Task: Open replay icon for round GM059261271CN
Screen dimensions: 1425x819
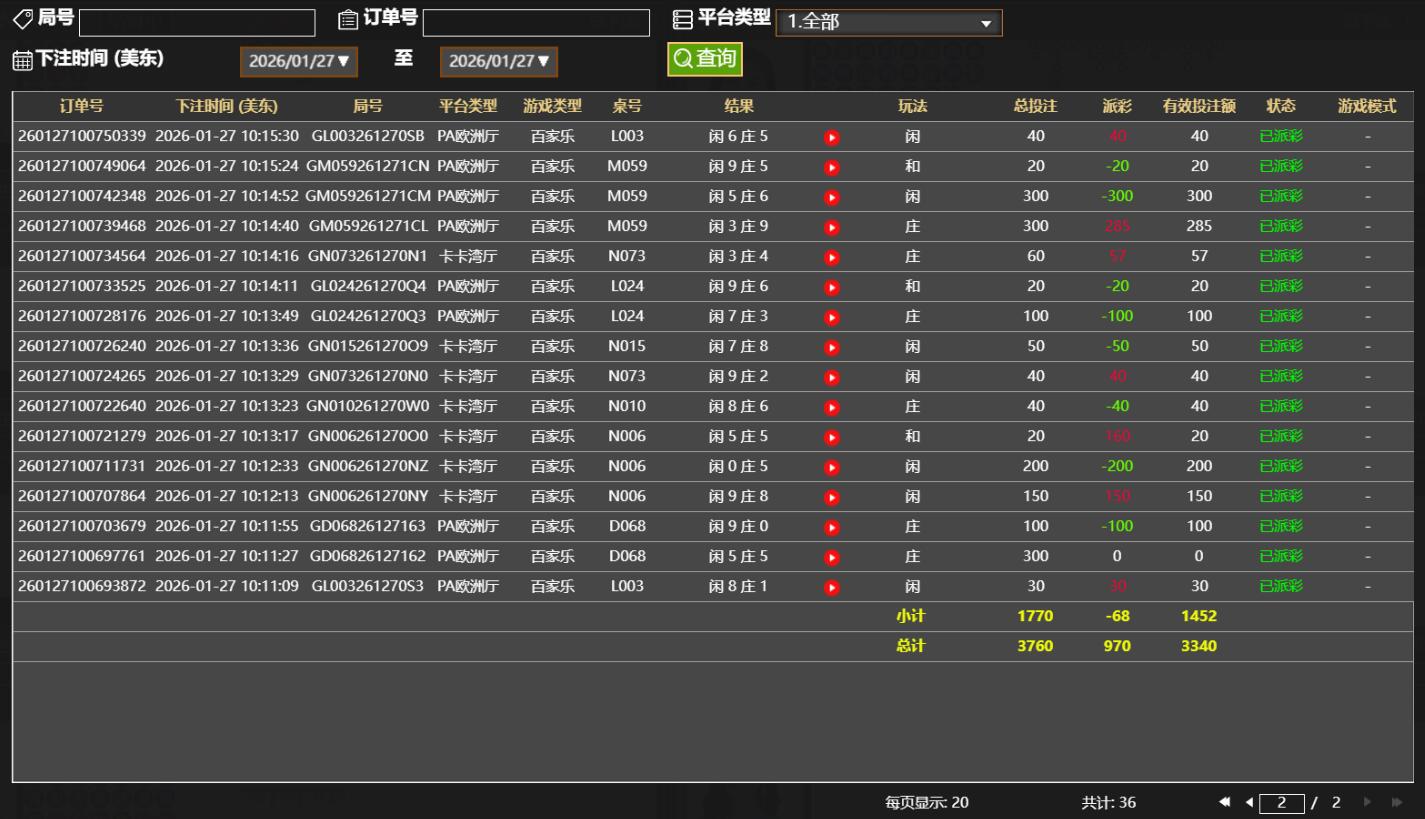Action: [831, 167]
